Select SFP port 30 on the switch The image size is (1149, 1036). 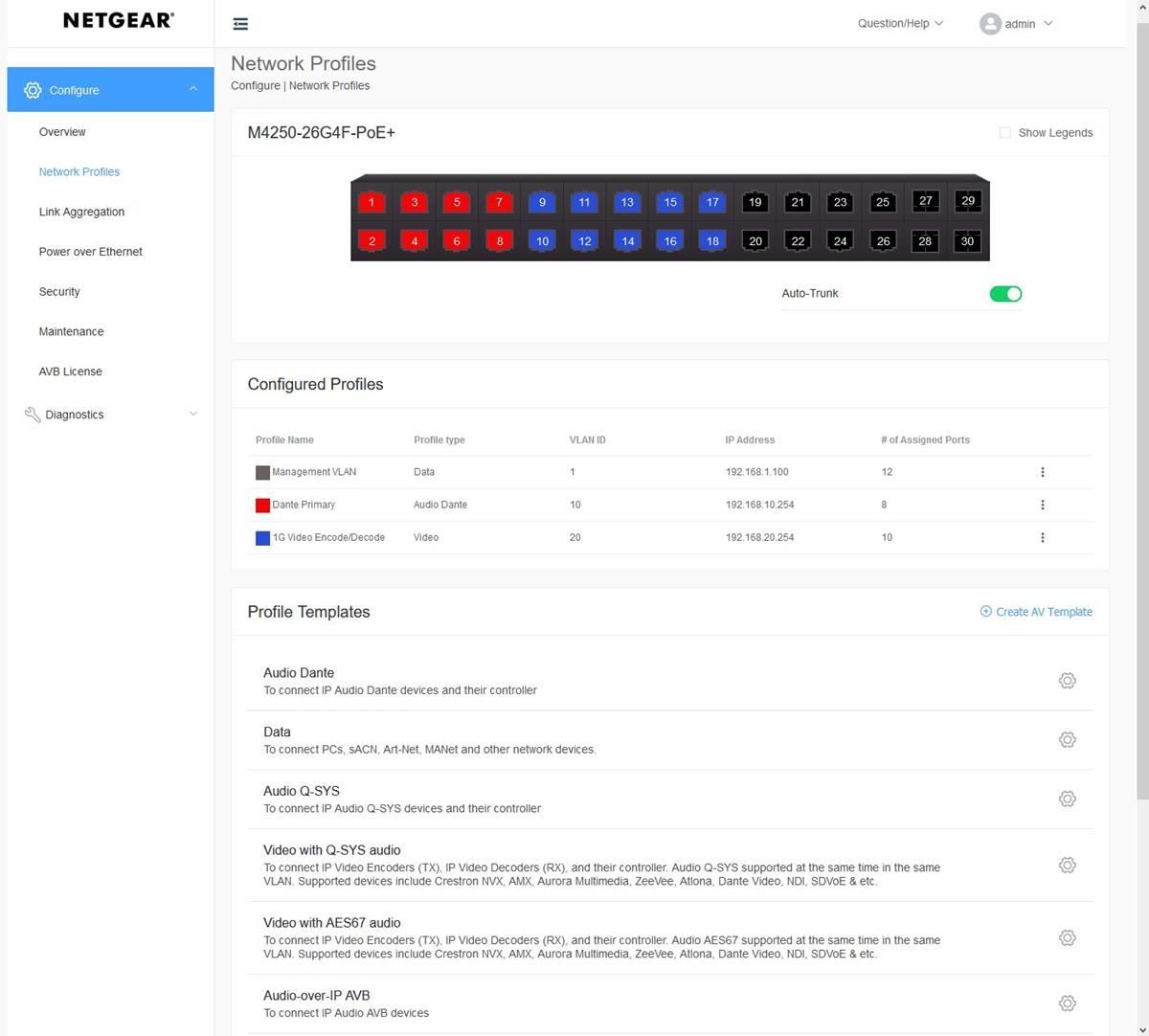coord(968,241)
